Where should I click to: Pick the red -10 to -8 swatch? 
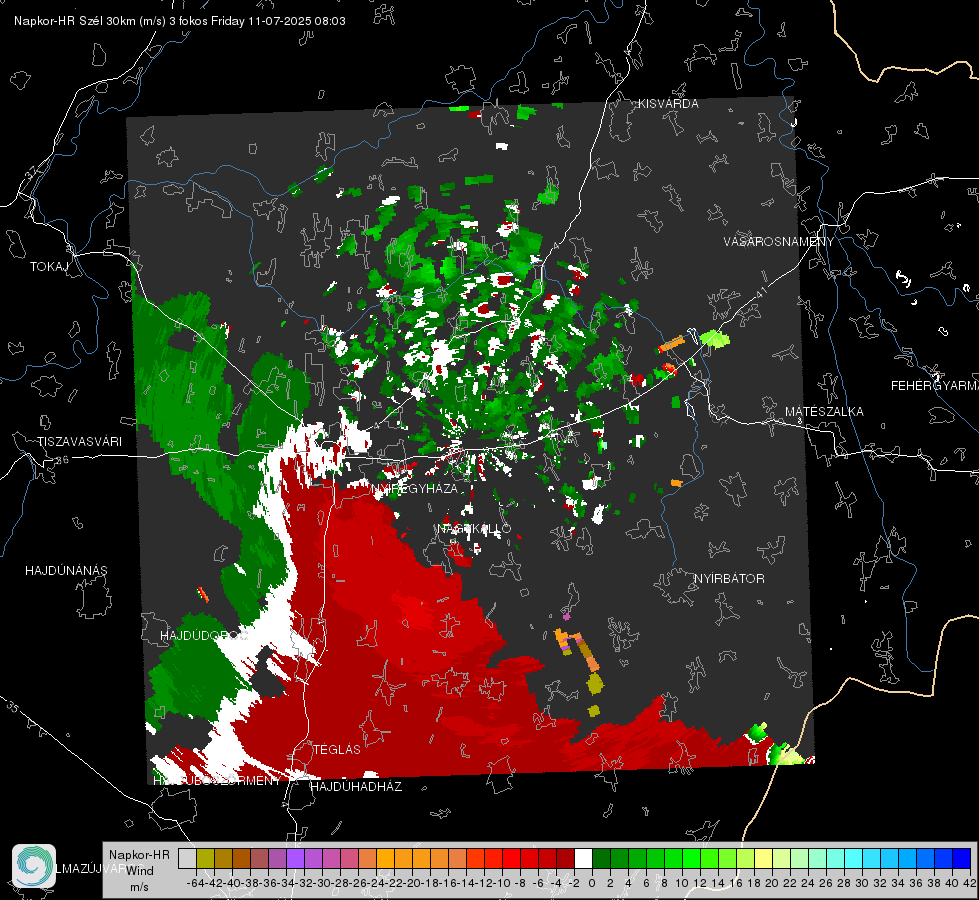click(511, 859)
